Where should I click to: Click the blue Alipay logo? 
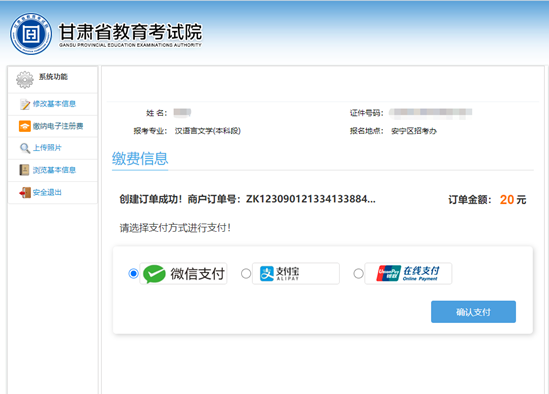click(x=267, y=274)
